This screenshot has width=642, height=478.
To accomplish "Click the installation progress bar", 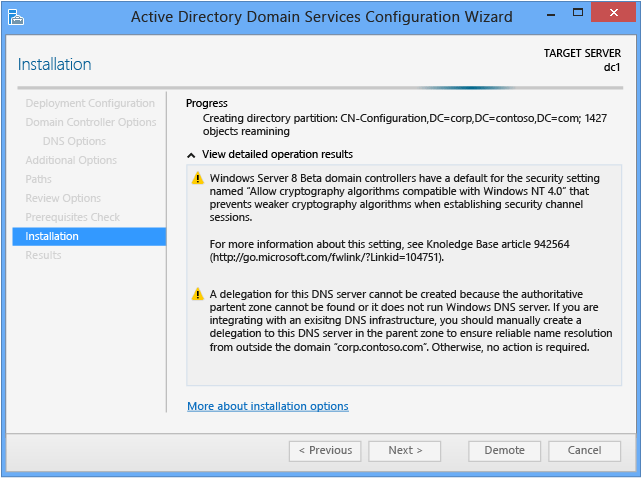I will coord(320,88).
